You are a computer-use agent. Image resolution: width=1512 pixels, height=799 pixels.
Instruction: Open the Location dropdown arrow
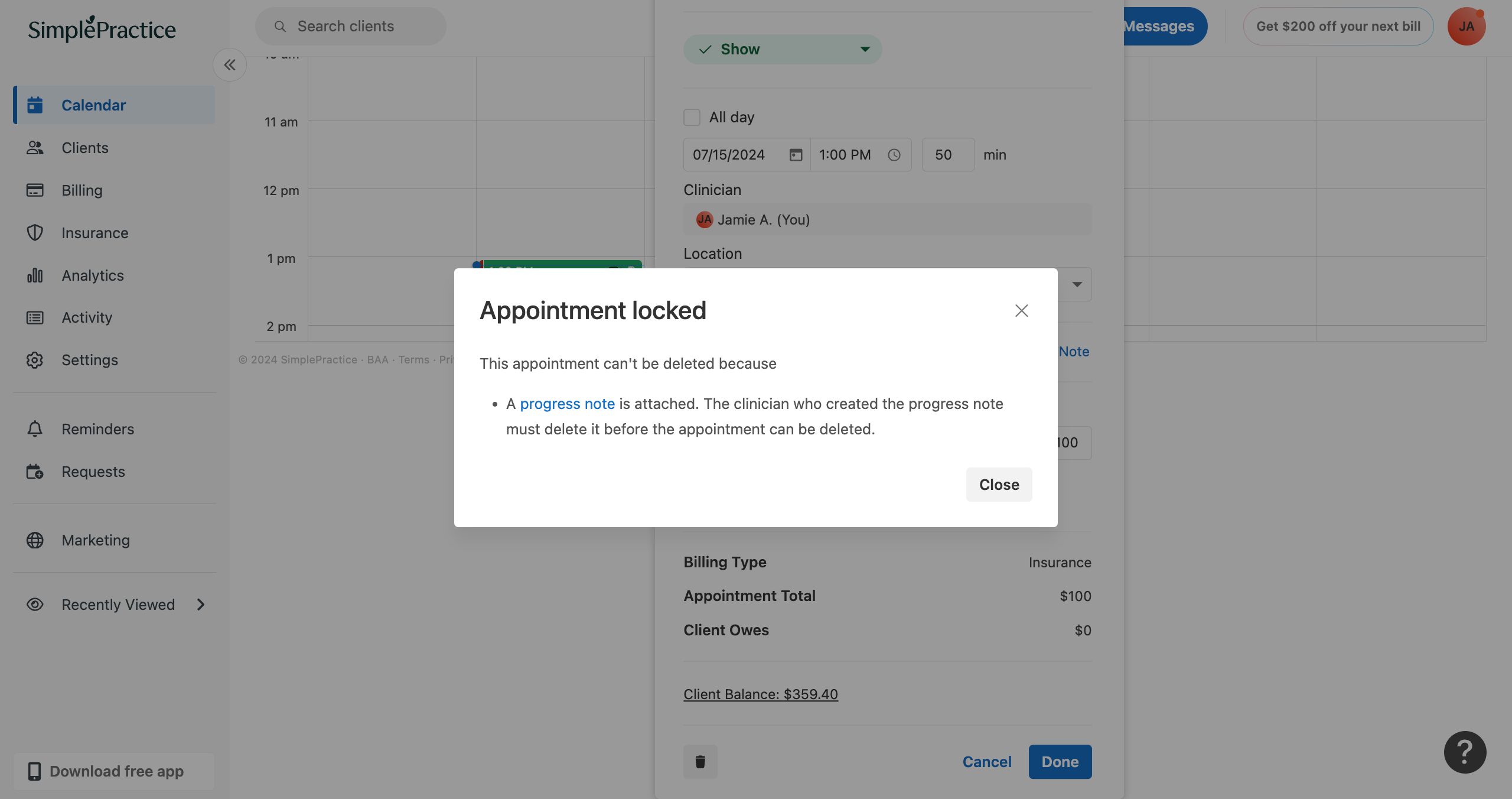coord(1077,284)
